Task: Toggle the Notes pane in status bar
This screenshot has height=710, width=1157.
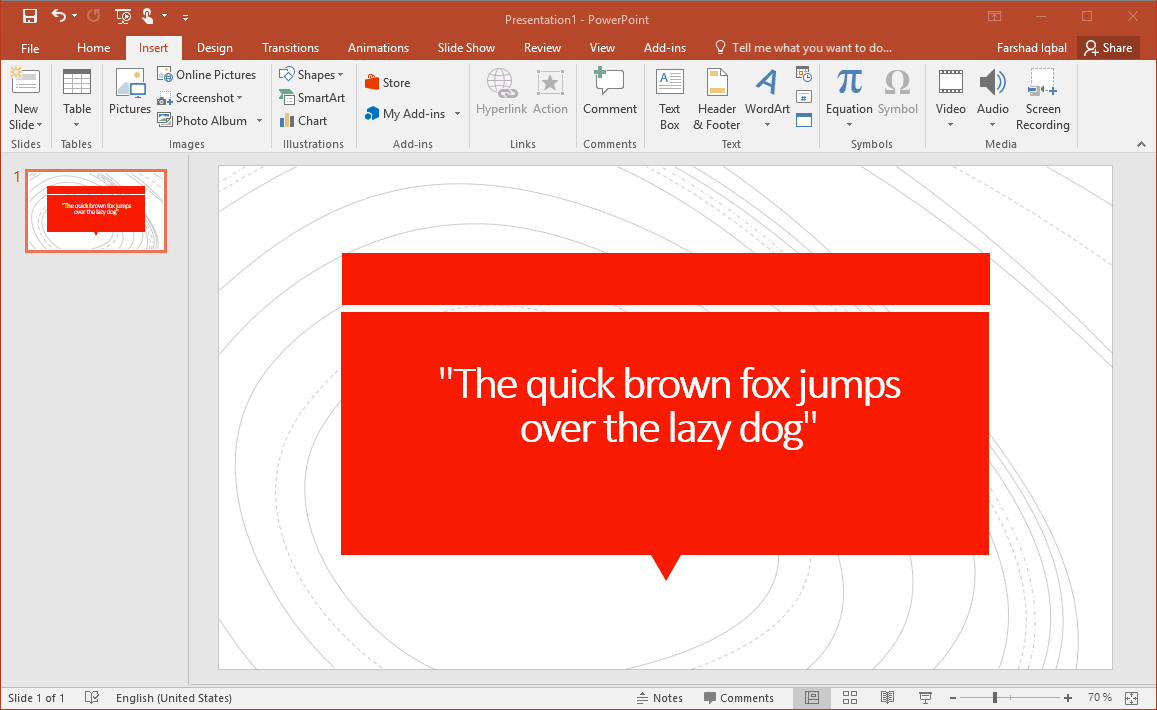Action: click(x=659, y=698)
